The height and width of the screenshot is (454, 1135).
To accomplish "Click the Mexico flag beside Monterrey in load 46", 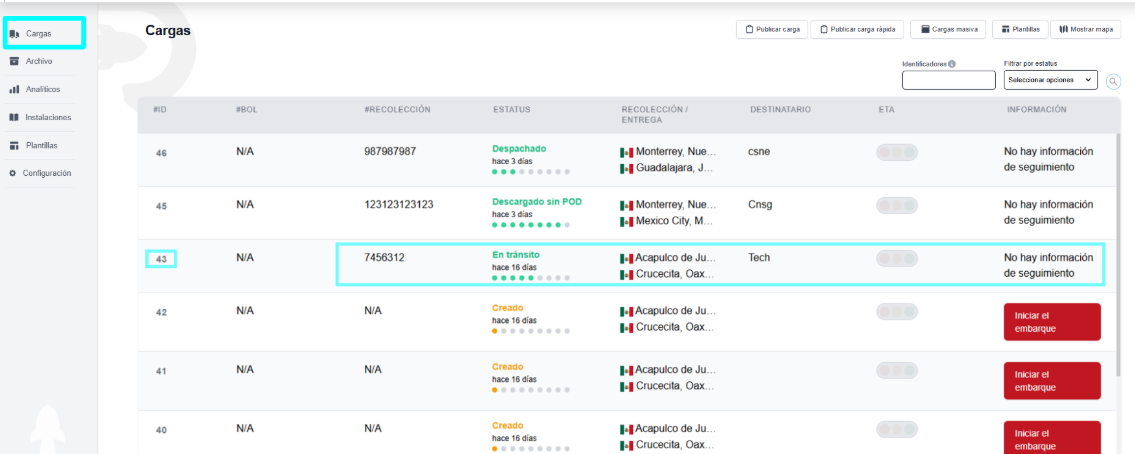I will 627,152.
